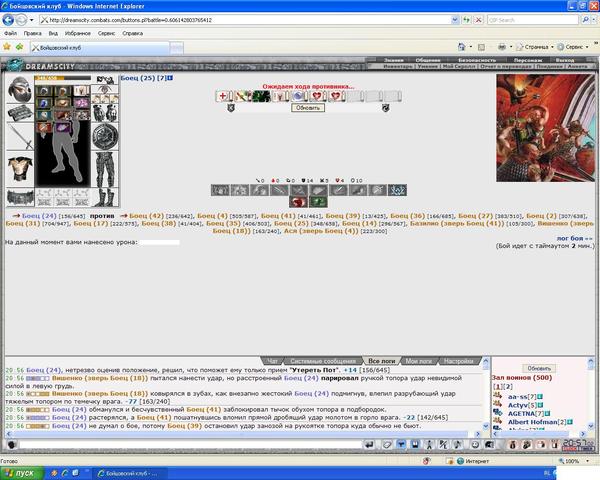Click the leg armor slot
The image size is (600, 480).
click(x=105, y=169)
